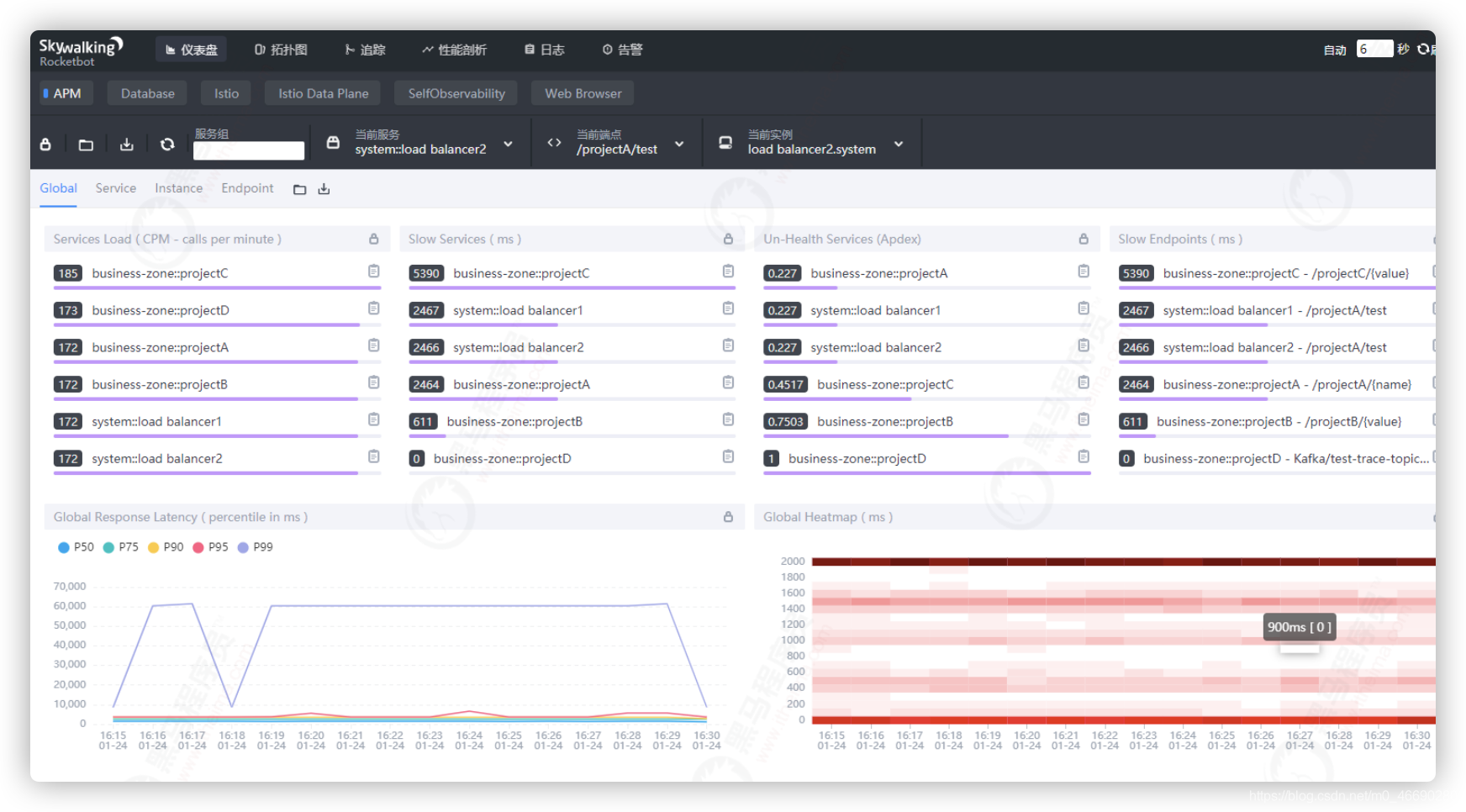
Task: Click lock icon on Global Response Latency panel
Action: (728, 517)
